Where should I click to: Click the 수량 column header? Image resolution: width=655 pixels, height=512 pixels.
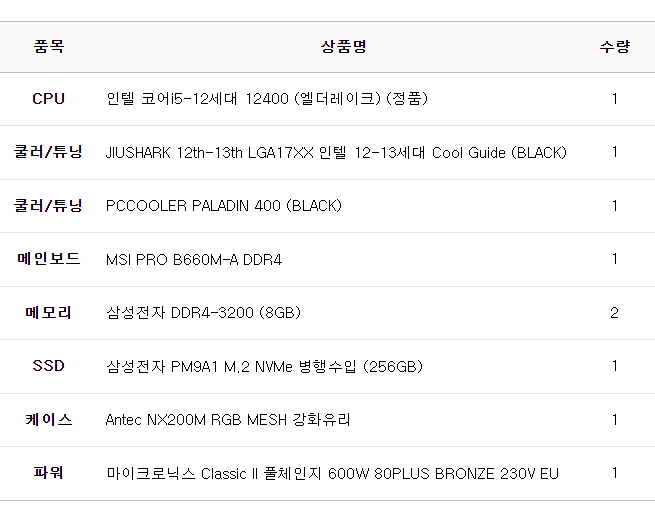(x=614, y=46)
